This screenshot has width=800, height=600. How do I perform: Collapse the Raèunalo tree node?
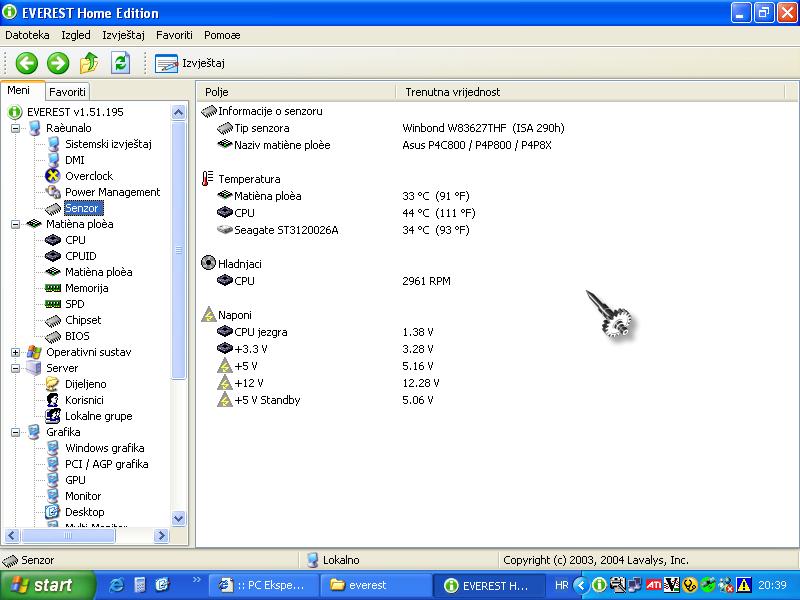tap(16, 128)
